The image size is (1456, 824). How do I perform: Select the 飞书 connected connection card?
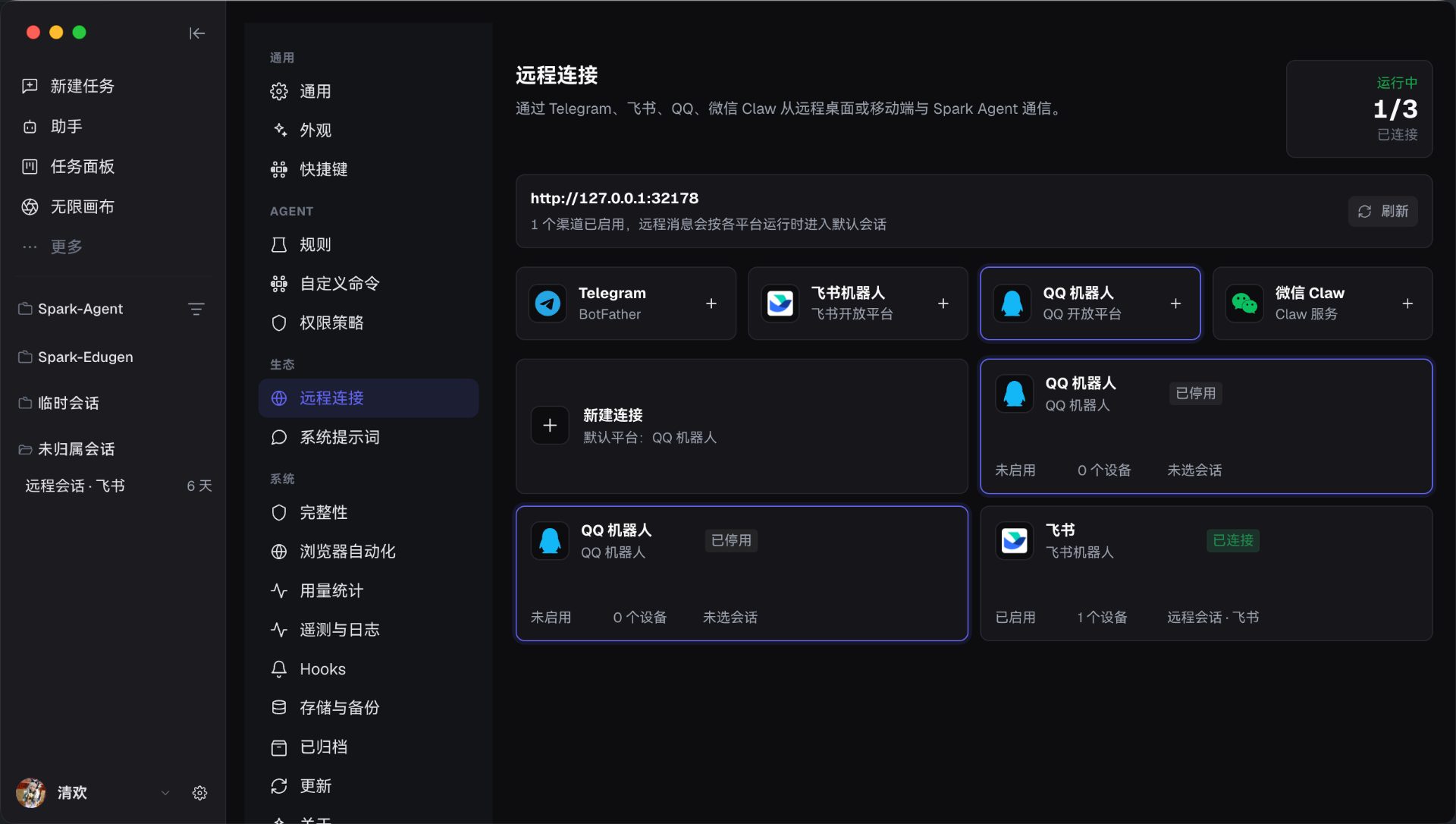point(1206,573)
